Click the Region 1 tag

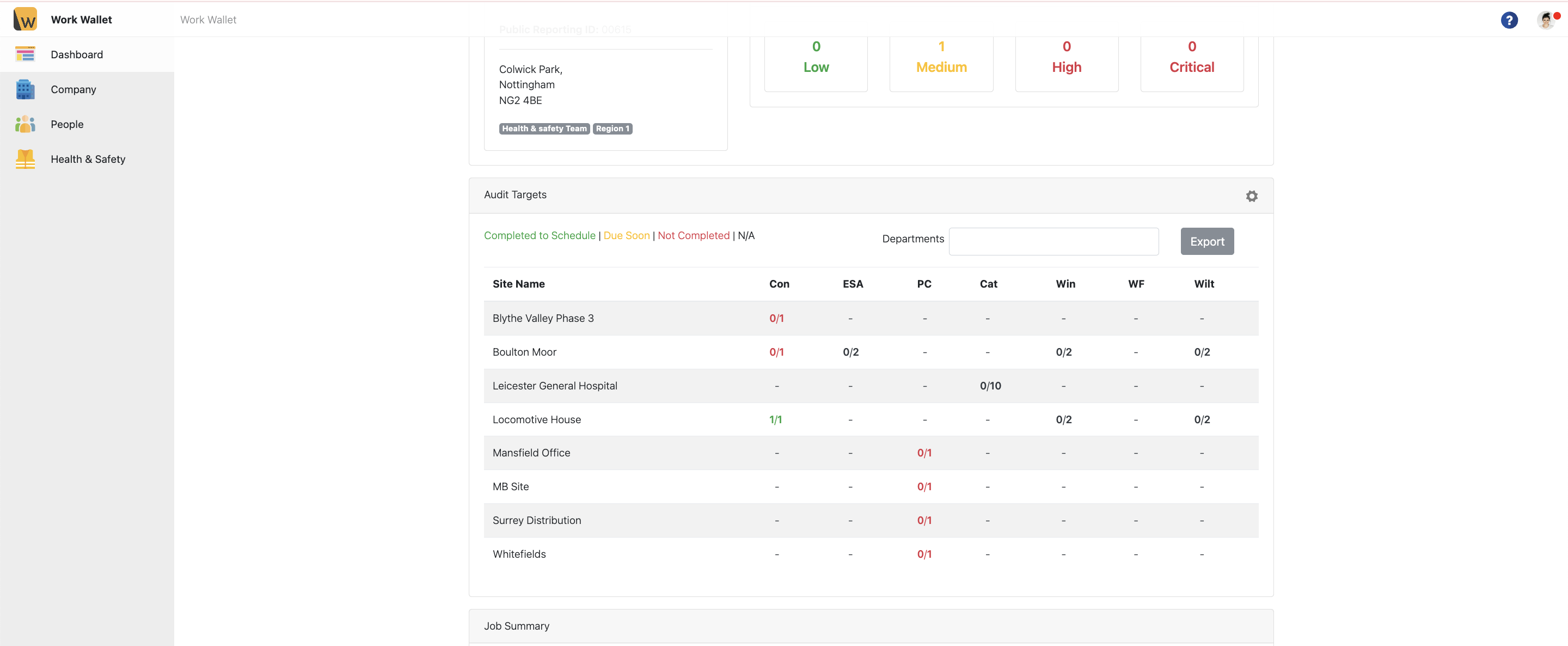pyautogui.click(x=612, y=129)
